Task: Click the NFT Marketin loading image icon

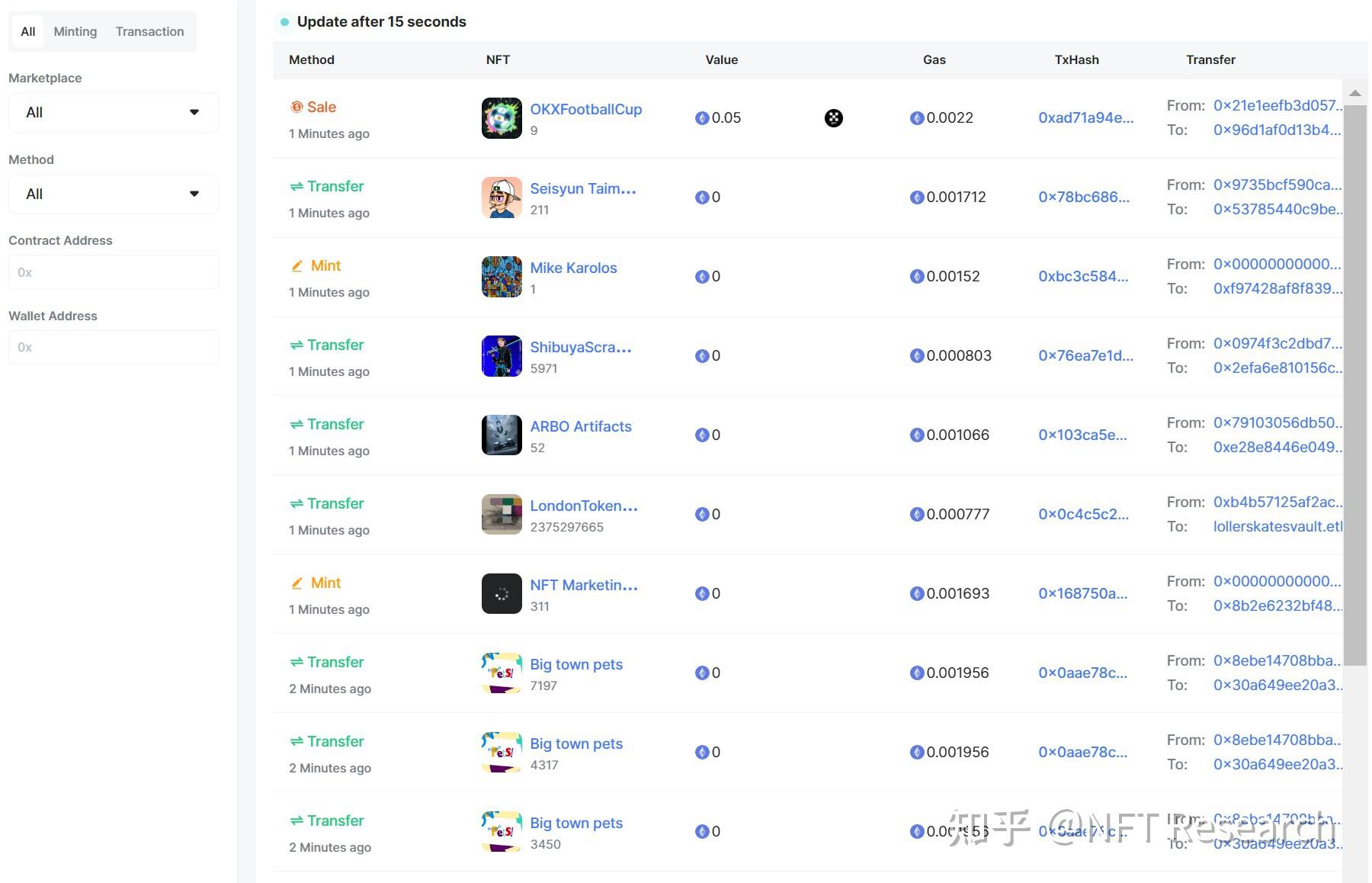Action: (x=502, y=594)
